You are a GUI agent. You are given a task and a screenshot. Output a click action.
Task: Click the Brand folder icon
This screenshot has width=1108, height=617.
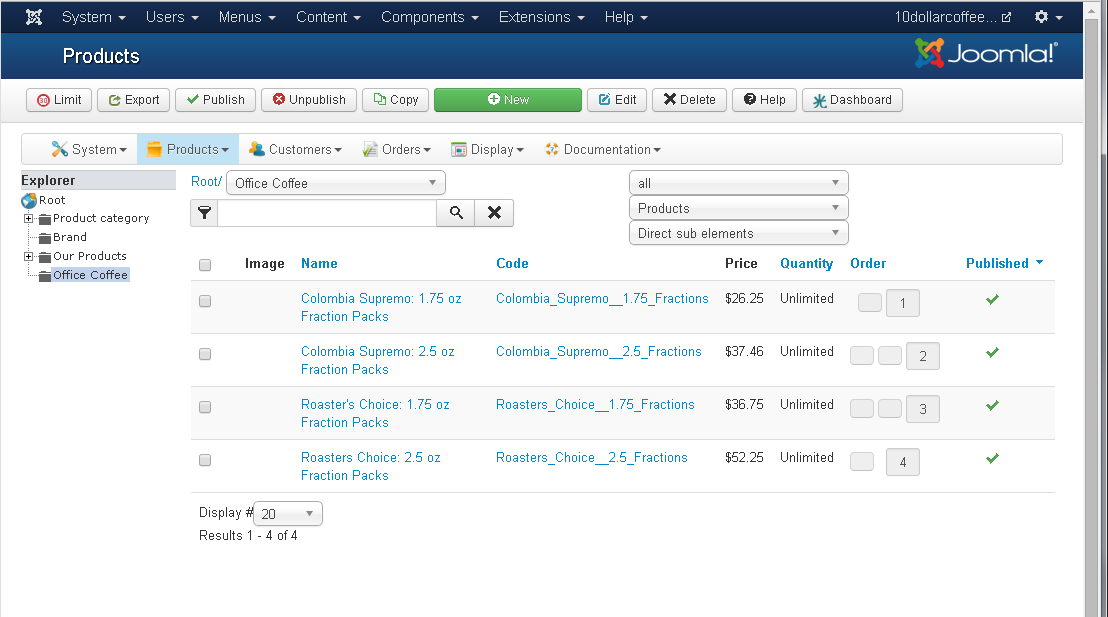tap(45, 238)
